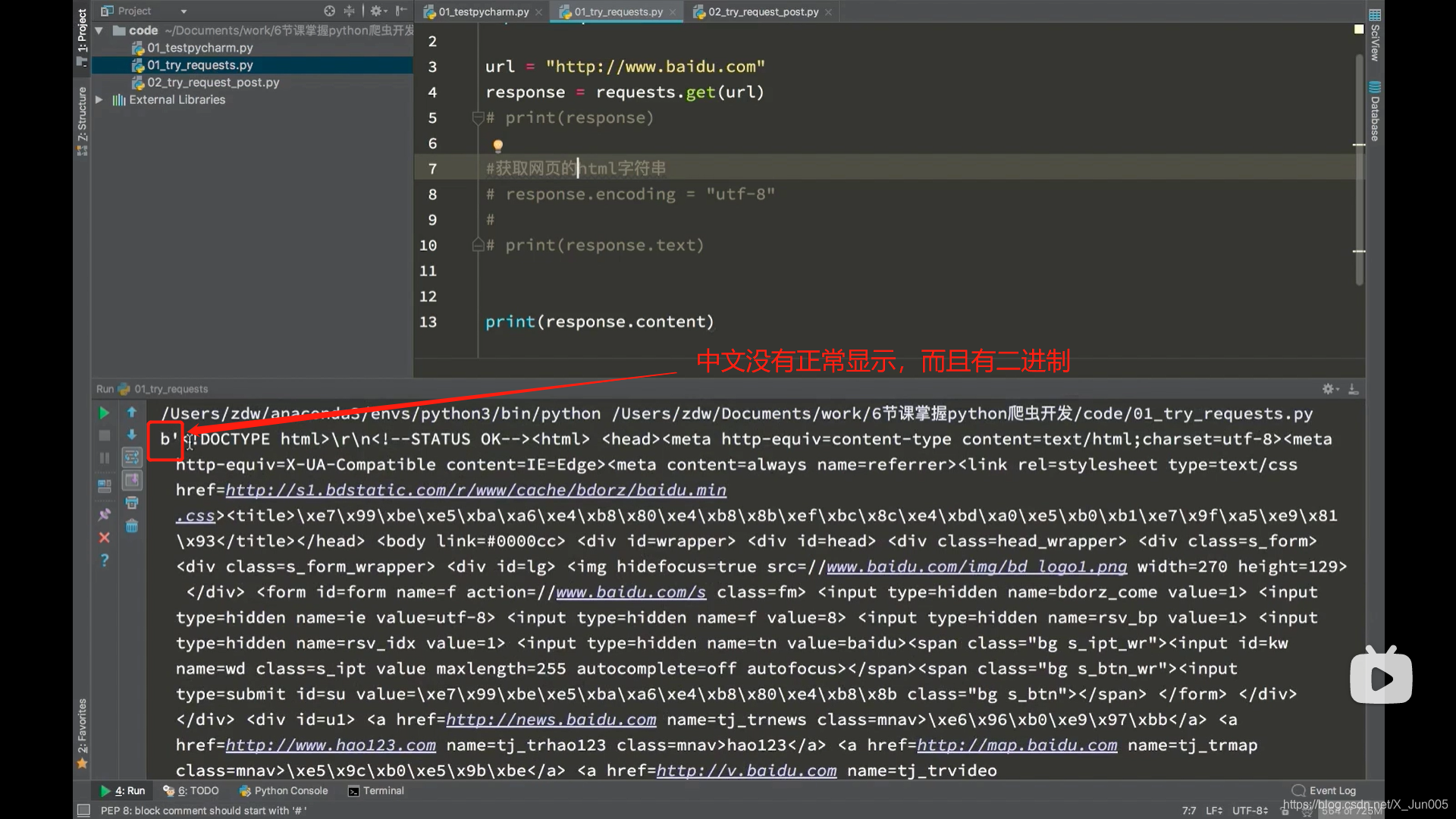Viewport: 1456px width, 819px height.
Task: Open the Terminal tool tab
Action: click(x=376, y=791)
